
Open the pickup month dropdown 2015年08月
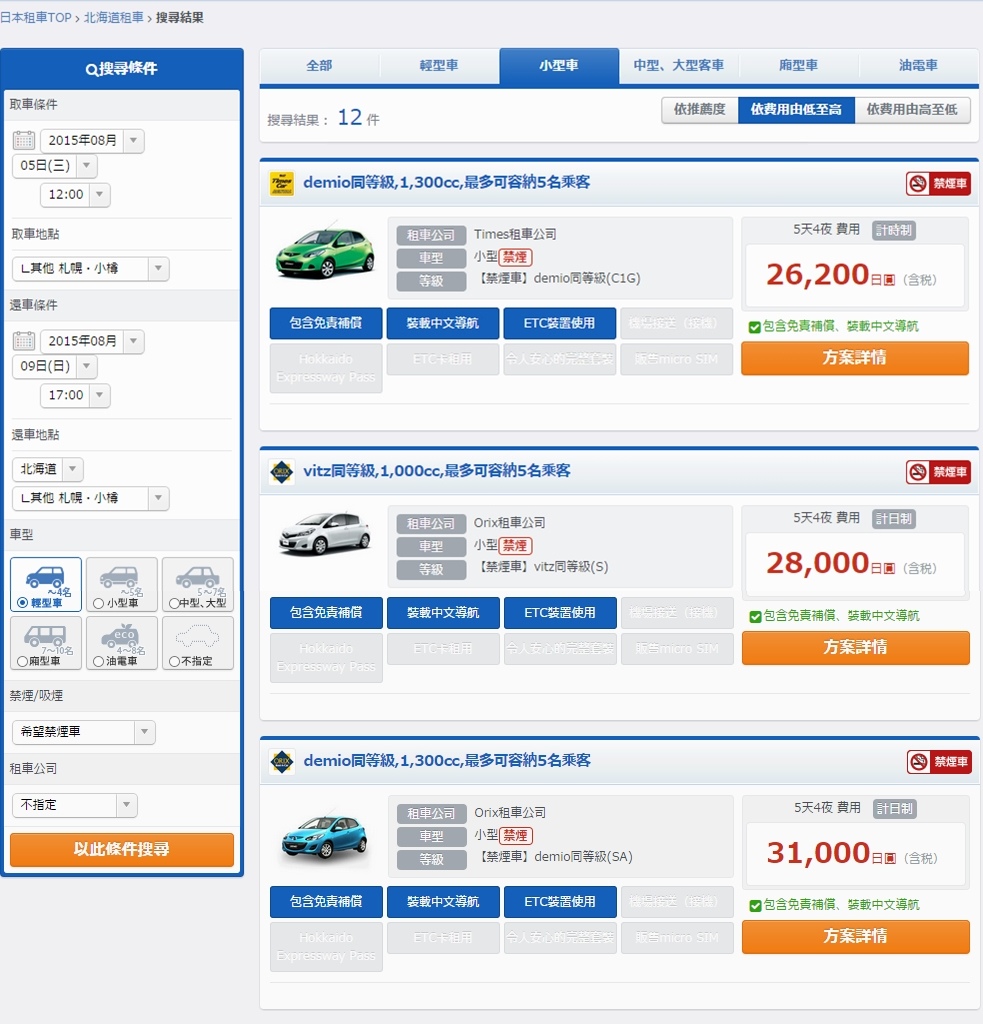[x=92, y=140]
